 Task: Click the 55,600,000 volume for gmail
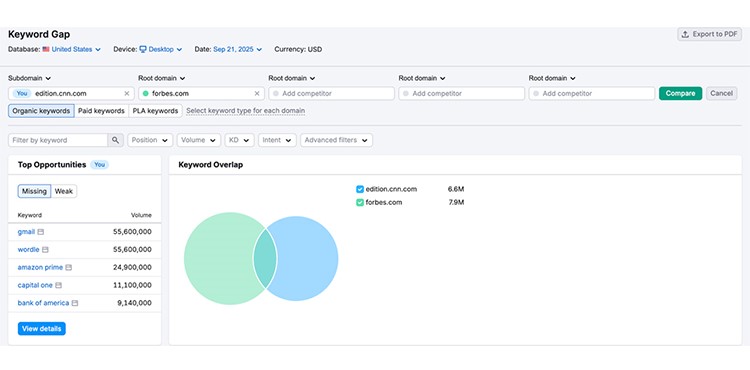tap(132, 232)
